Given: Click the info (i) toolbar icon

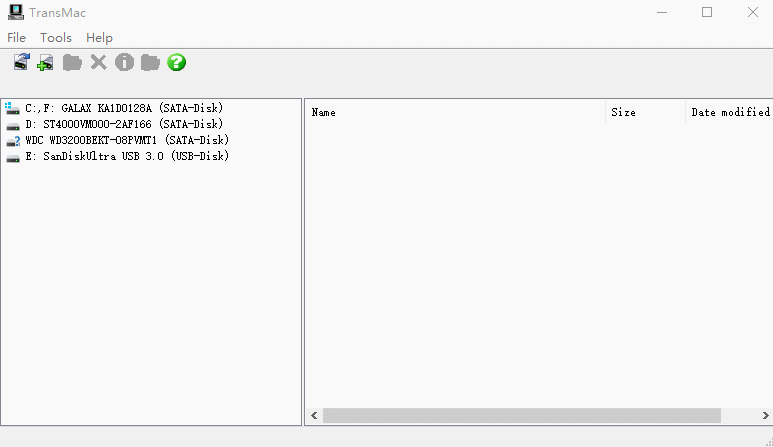Looking at the screenshot, I should click(124, 63).
